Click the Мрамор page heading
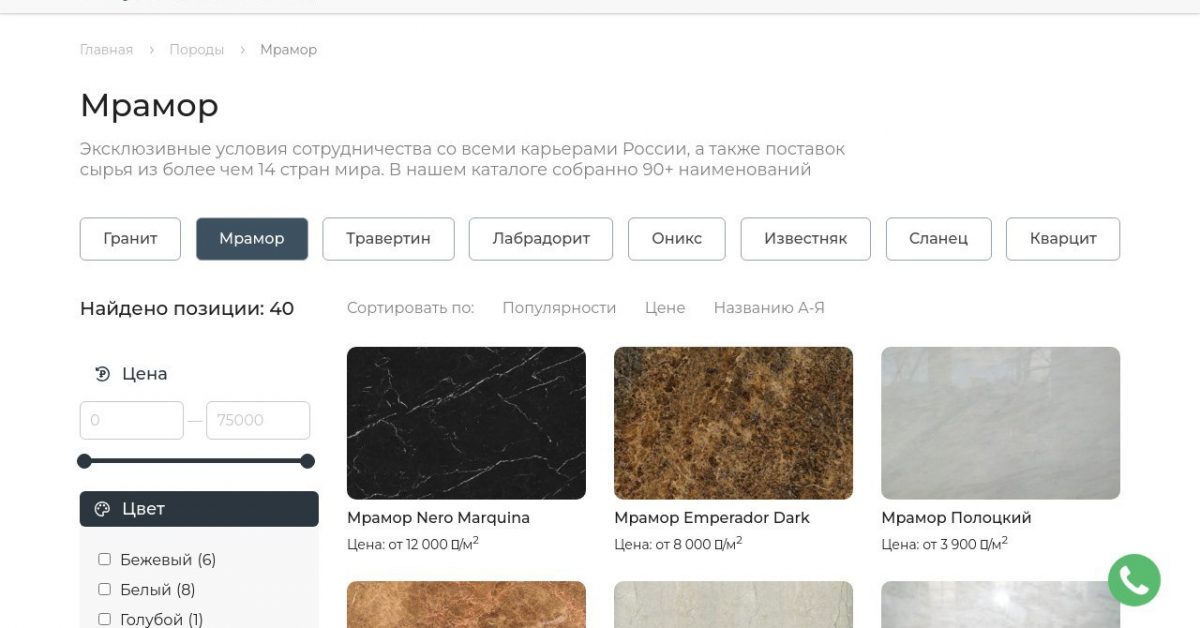 [x=149, y=105]
